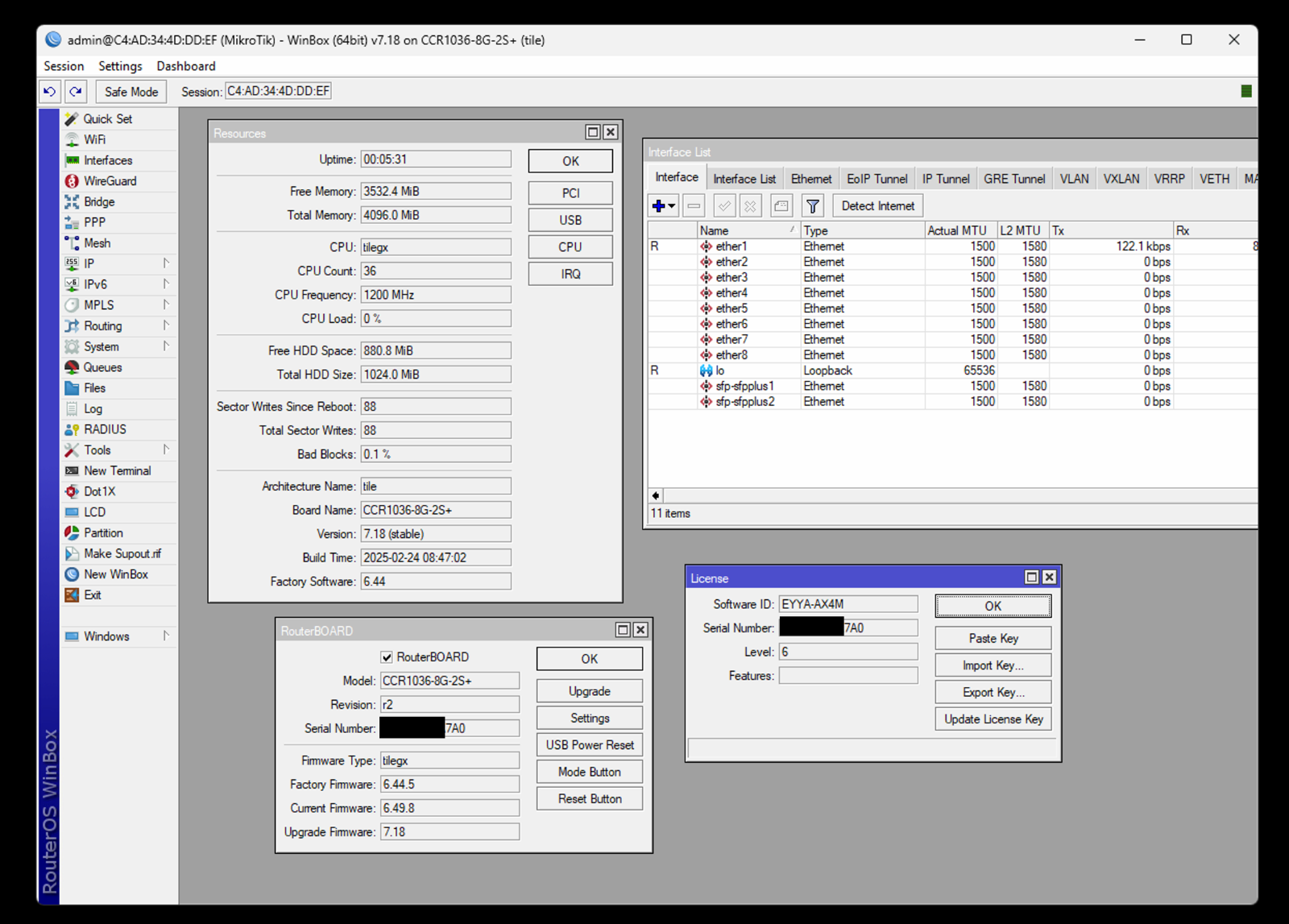
Task: Switch to the Ethernet tab
Action: click(811, 179)
